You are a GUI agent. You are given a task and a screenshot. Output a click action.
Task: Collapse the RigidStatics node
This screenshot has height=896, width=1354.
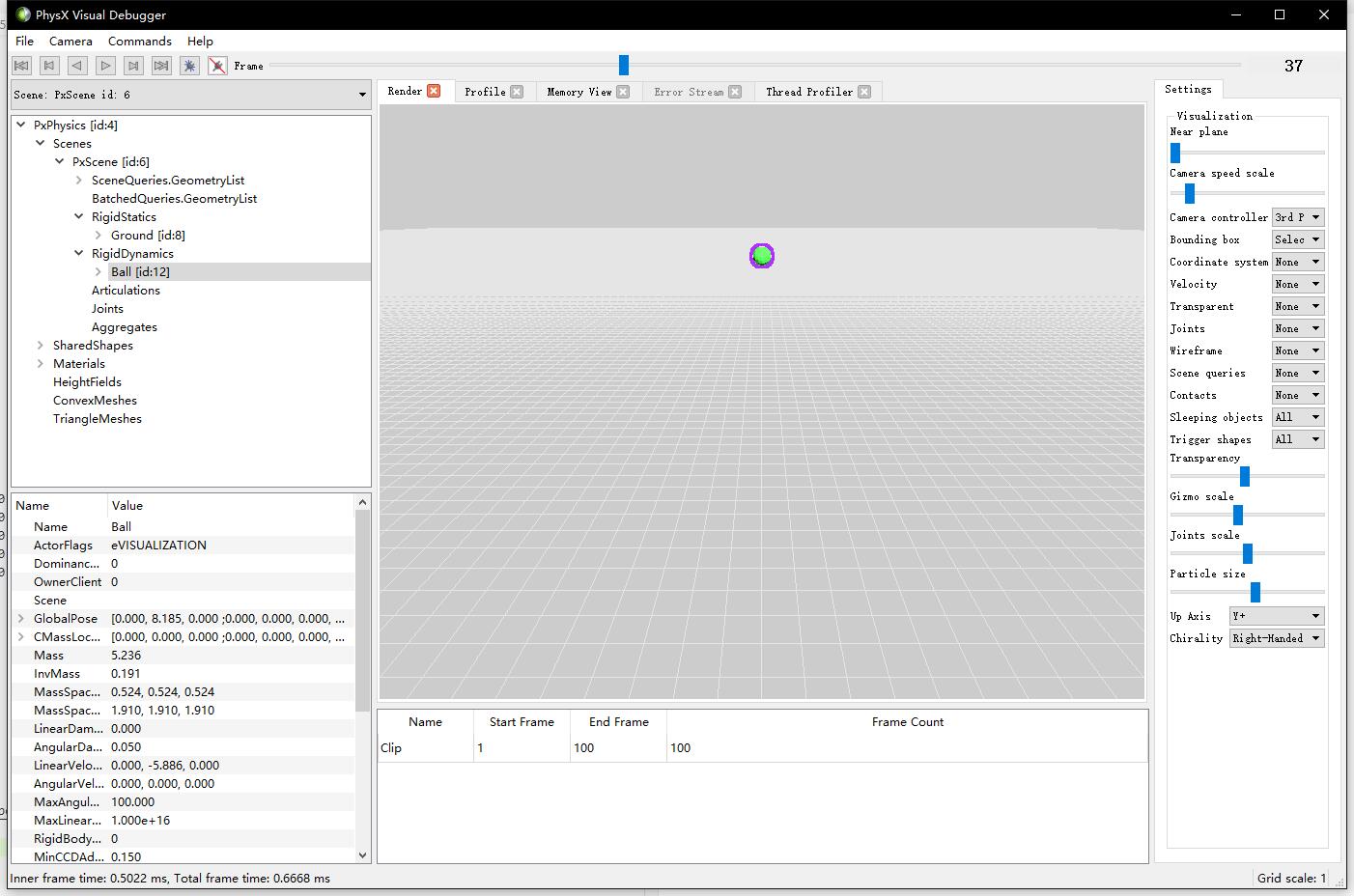click(x=79, y=216)
